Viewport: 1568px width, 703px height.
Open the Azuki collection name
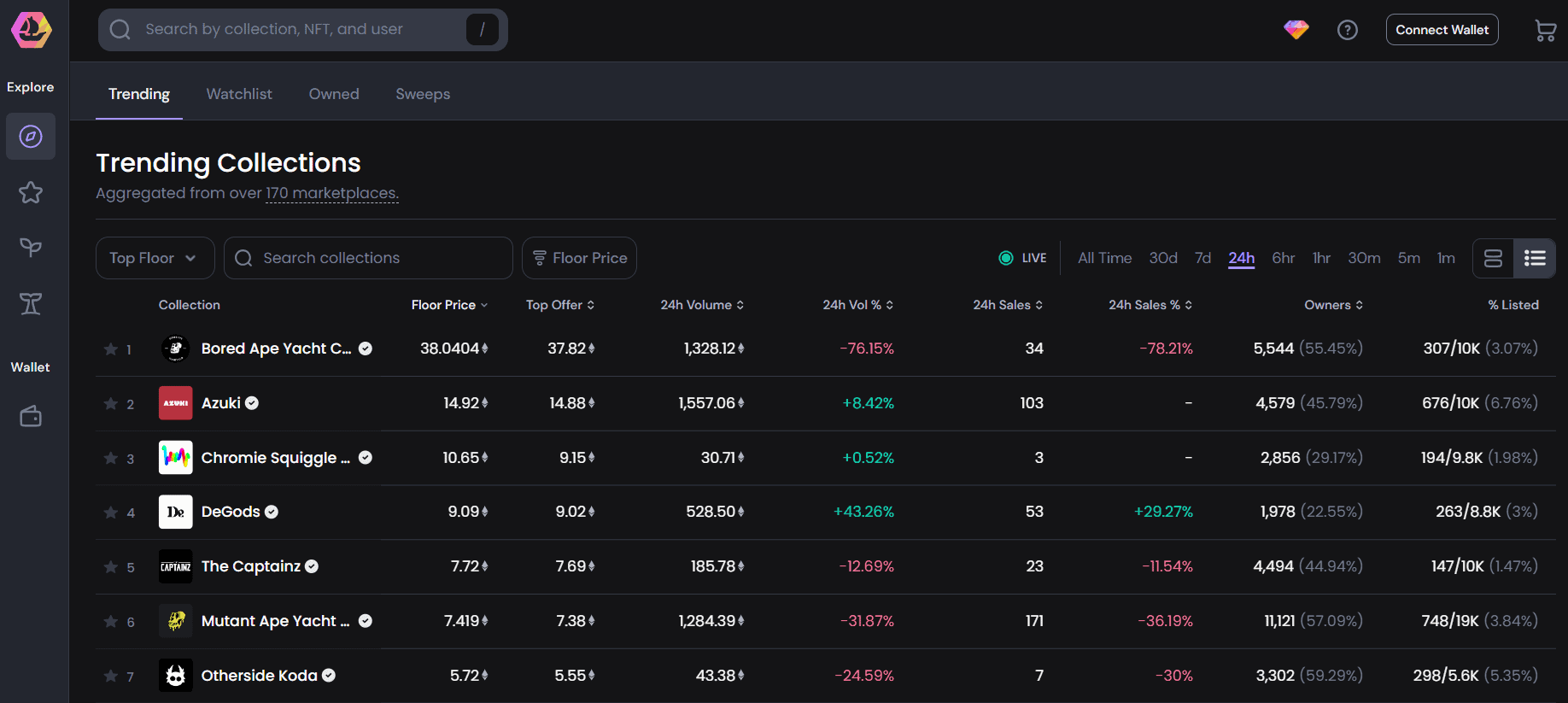coord(221,403)
